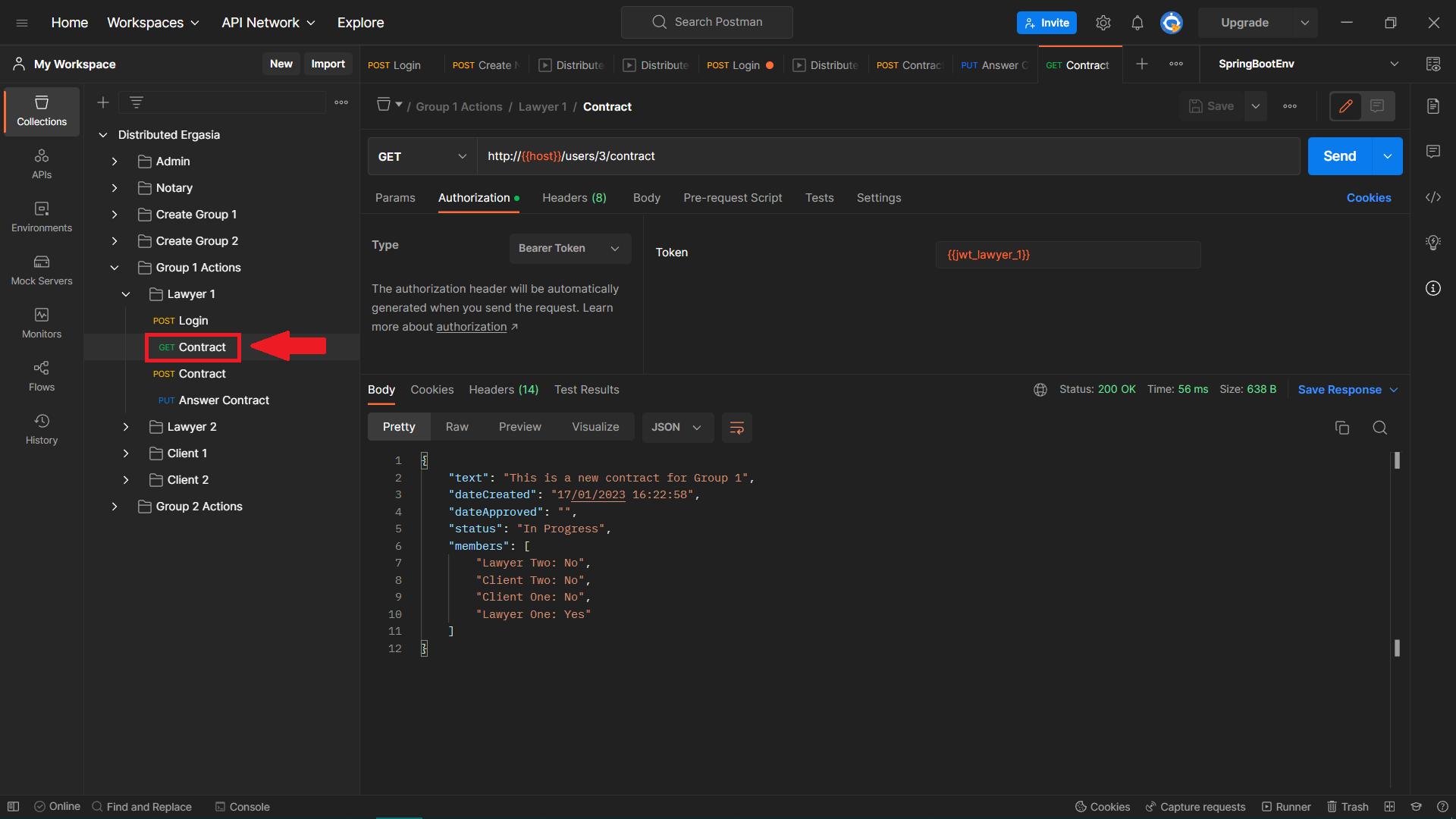The width and height of the screenshot is (1456, 819).
Task: Open the environment quick look icon
Action: 1433,64
